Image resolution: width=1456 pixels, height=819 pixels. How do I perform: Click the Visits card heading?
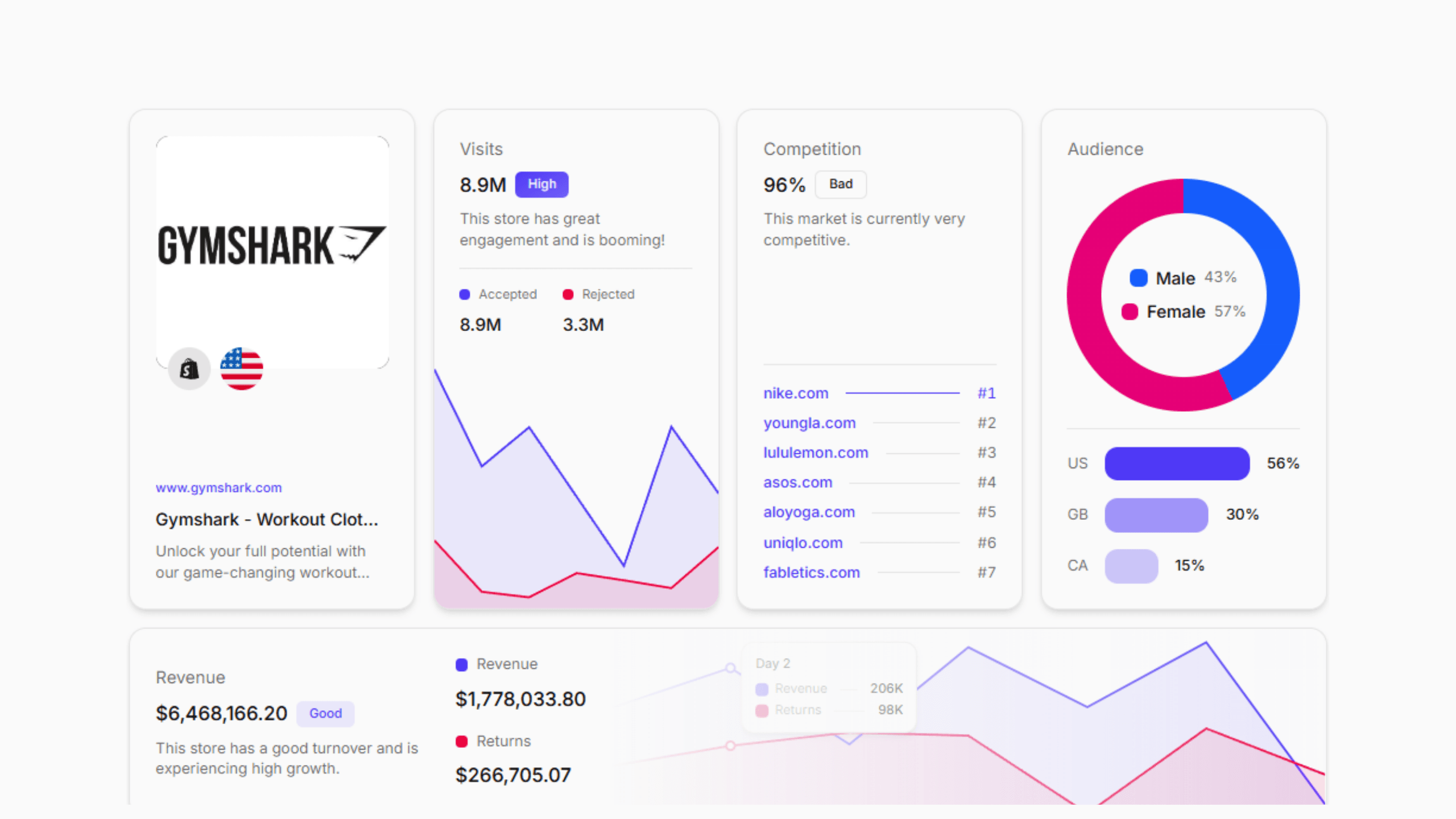481,149
